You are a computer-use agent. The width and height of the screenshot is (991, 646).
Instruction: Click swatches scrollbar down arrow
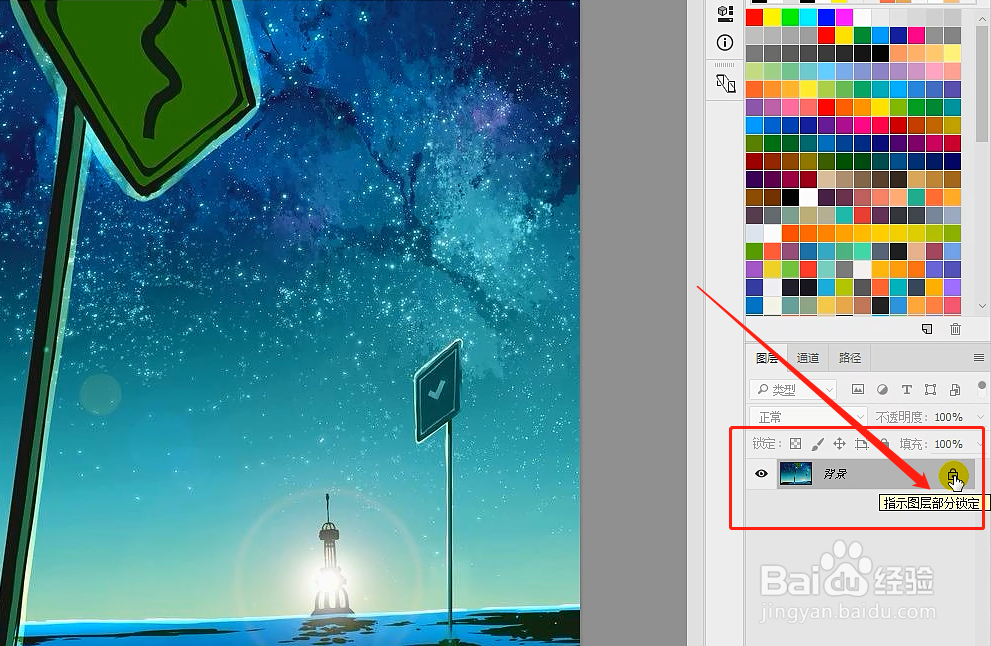(982, 306)
